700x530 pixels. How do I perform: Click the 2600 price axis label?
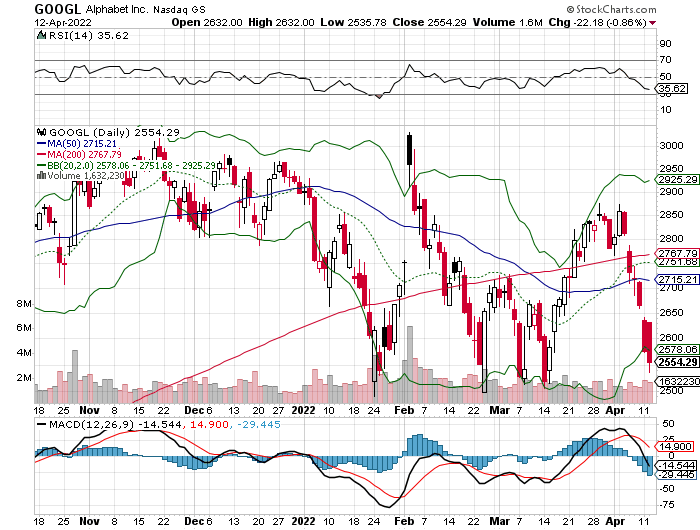point(671,338)
